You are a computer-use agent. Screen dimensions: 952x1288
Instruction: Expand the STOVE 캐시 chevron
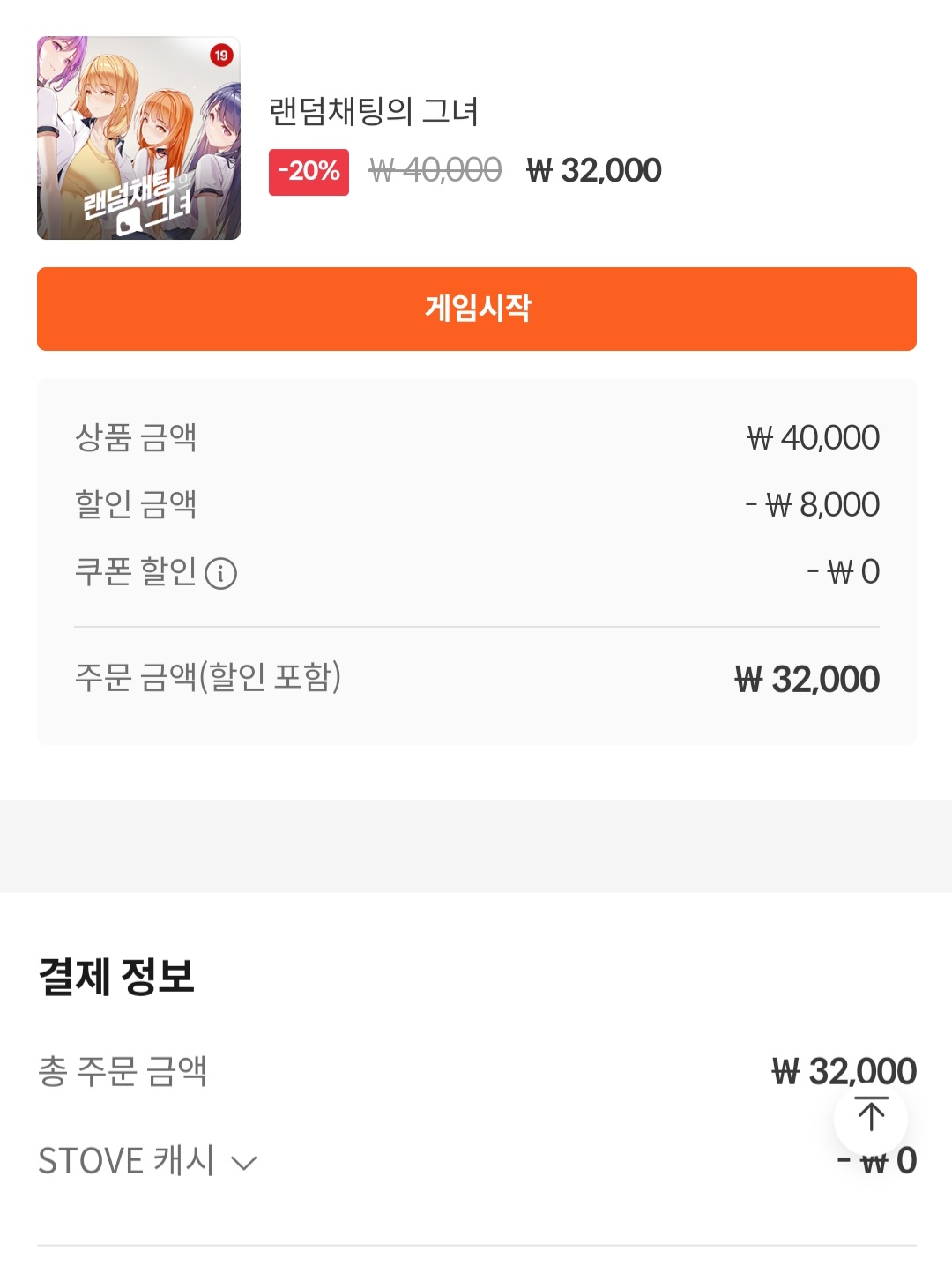point(243,1163)
